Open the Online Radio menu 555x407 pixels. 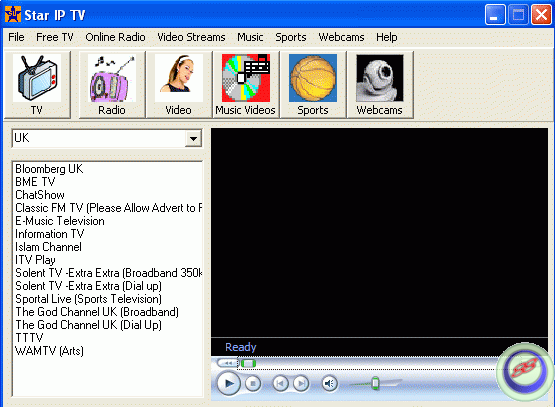coord(115,37)
